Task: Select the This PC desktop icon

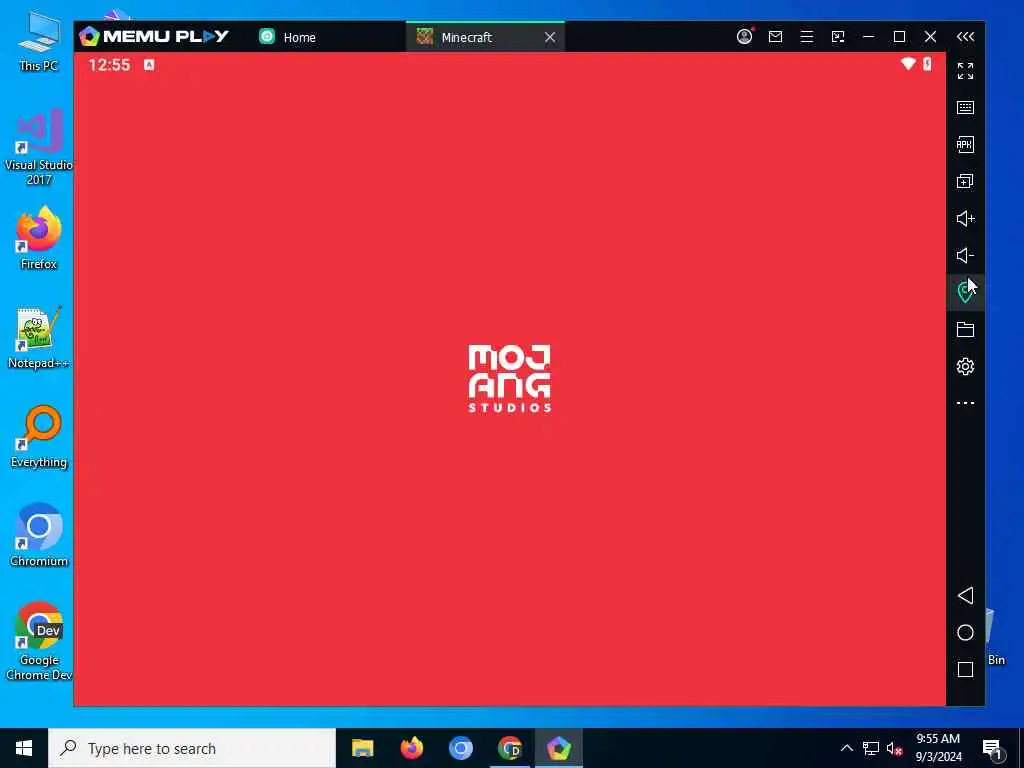Action: 39,40
